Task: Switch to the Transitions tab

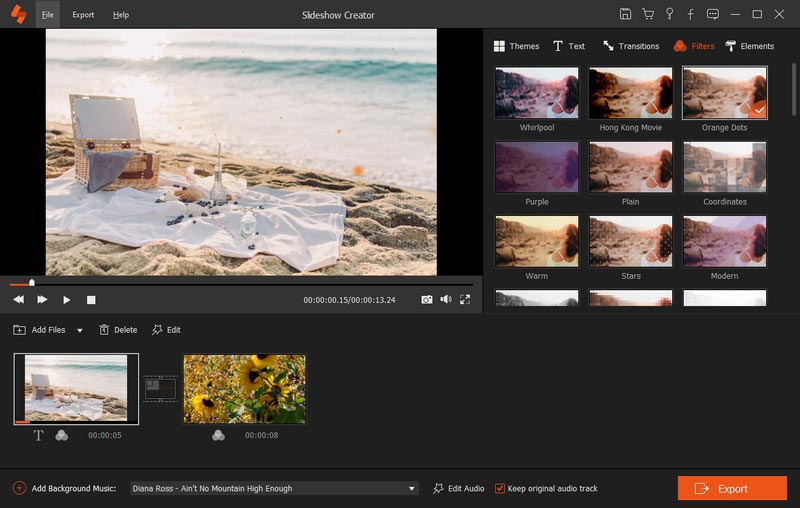Action: point(630,46)
